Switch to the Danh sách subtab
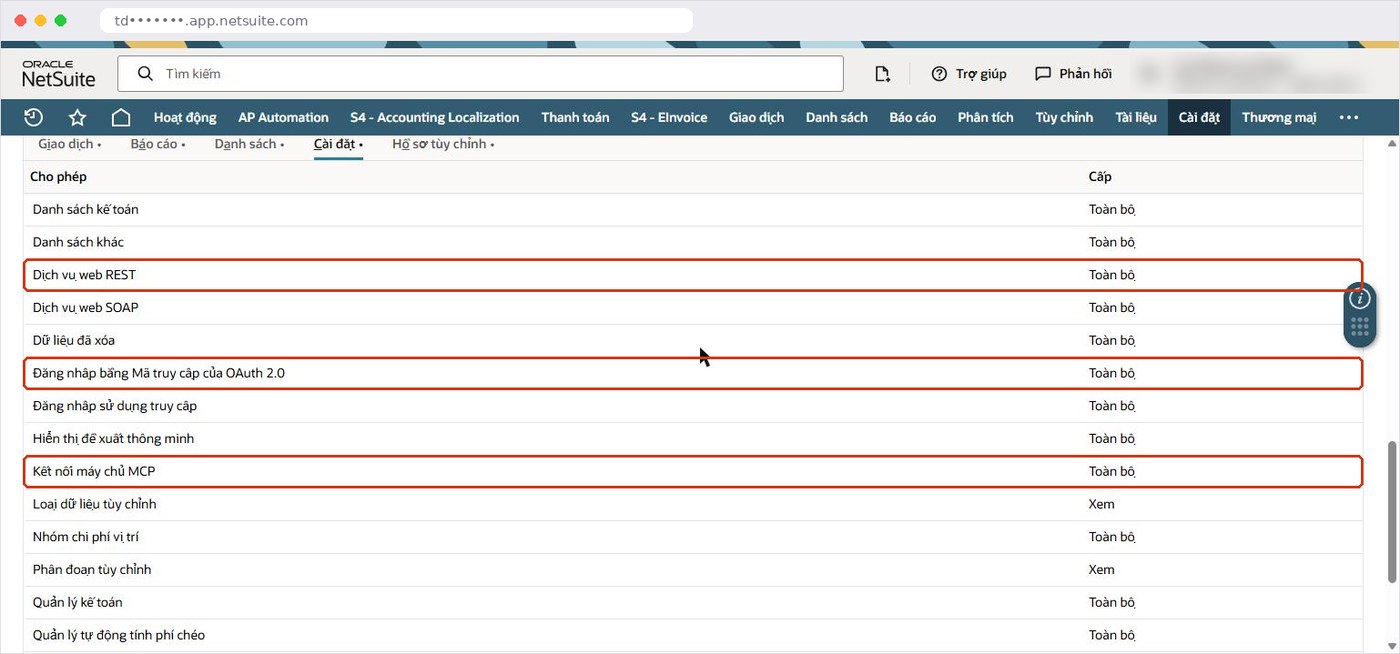This screenshot has width=1400, height=654. pyautogui.click(x=249, y=144)
